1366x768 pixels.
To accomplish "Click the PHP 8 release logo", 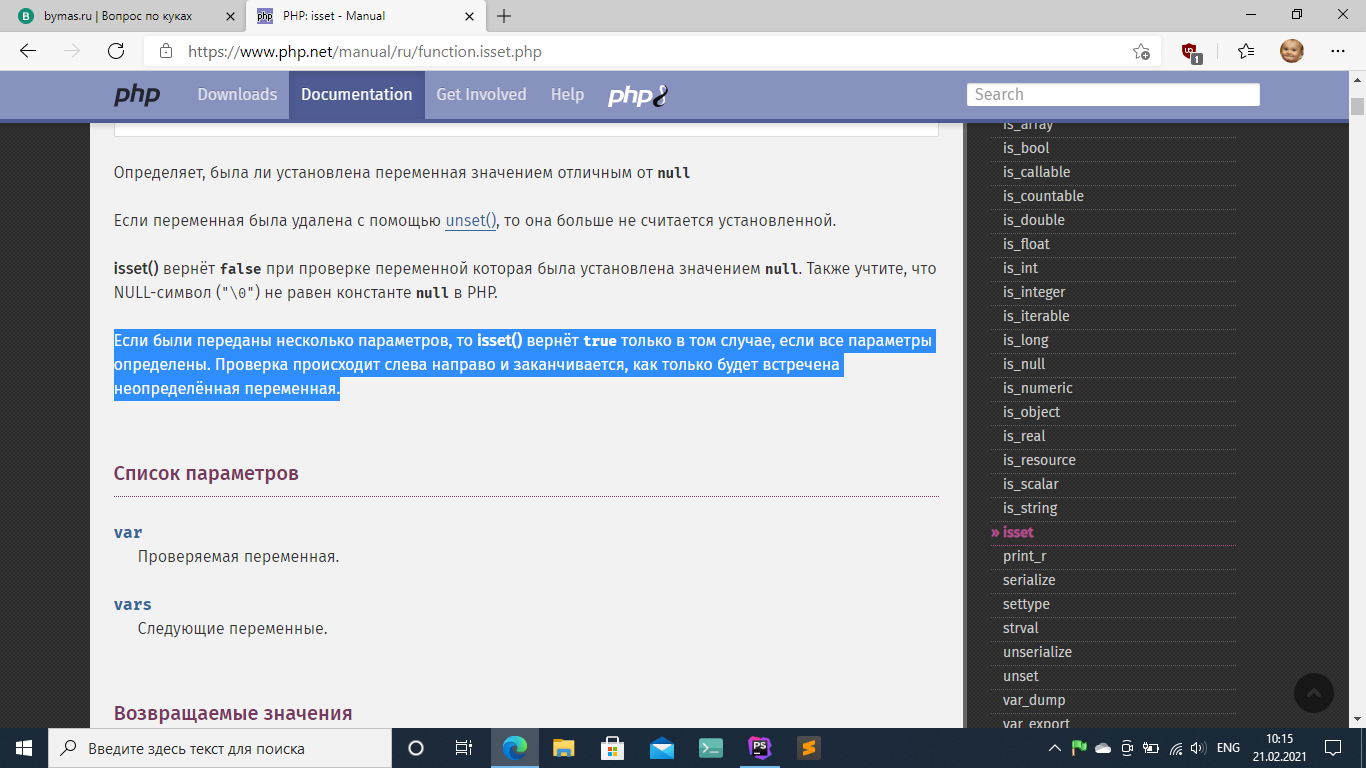I will coord(637,95).
